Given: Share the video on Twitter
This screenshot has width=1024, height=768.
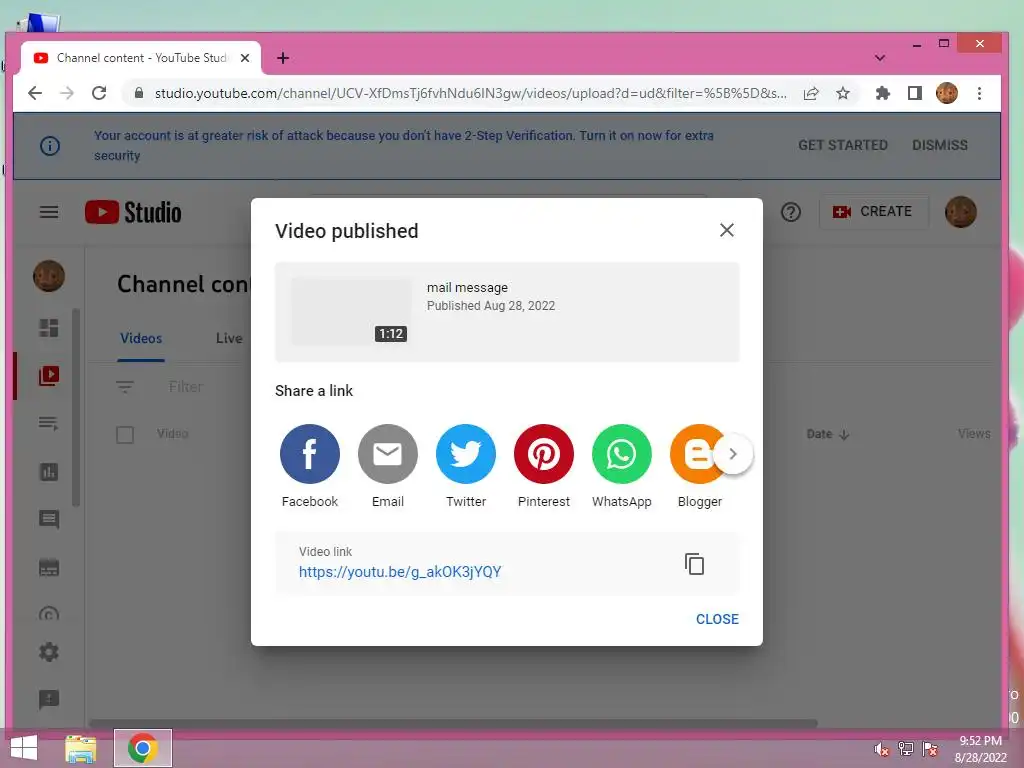Looking at the screenshot, I should [466, 454].
